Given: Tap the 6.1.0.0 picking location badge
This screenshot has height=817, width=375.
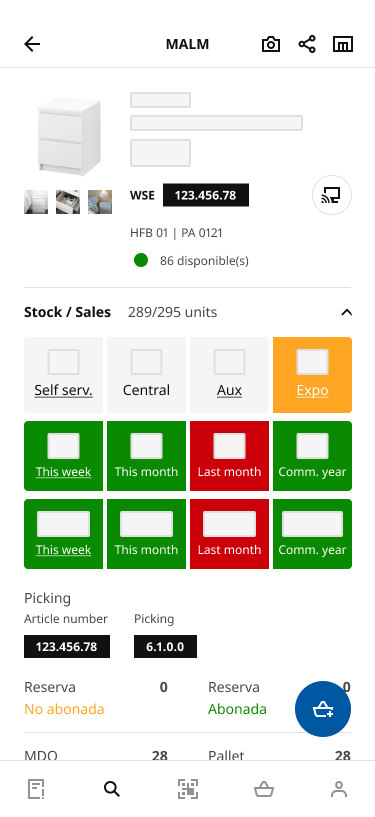Looking at the screenshot, I should tap(166, 647).
